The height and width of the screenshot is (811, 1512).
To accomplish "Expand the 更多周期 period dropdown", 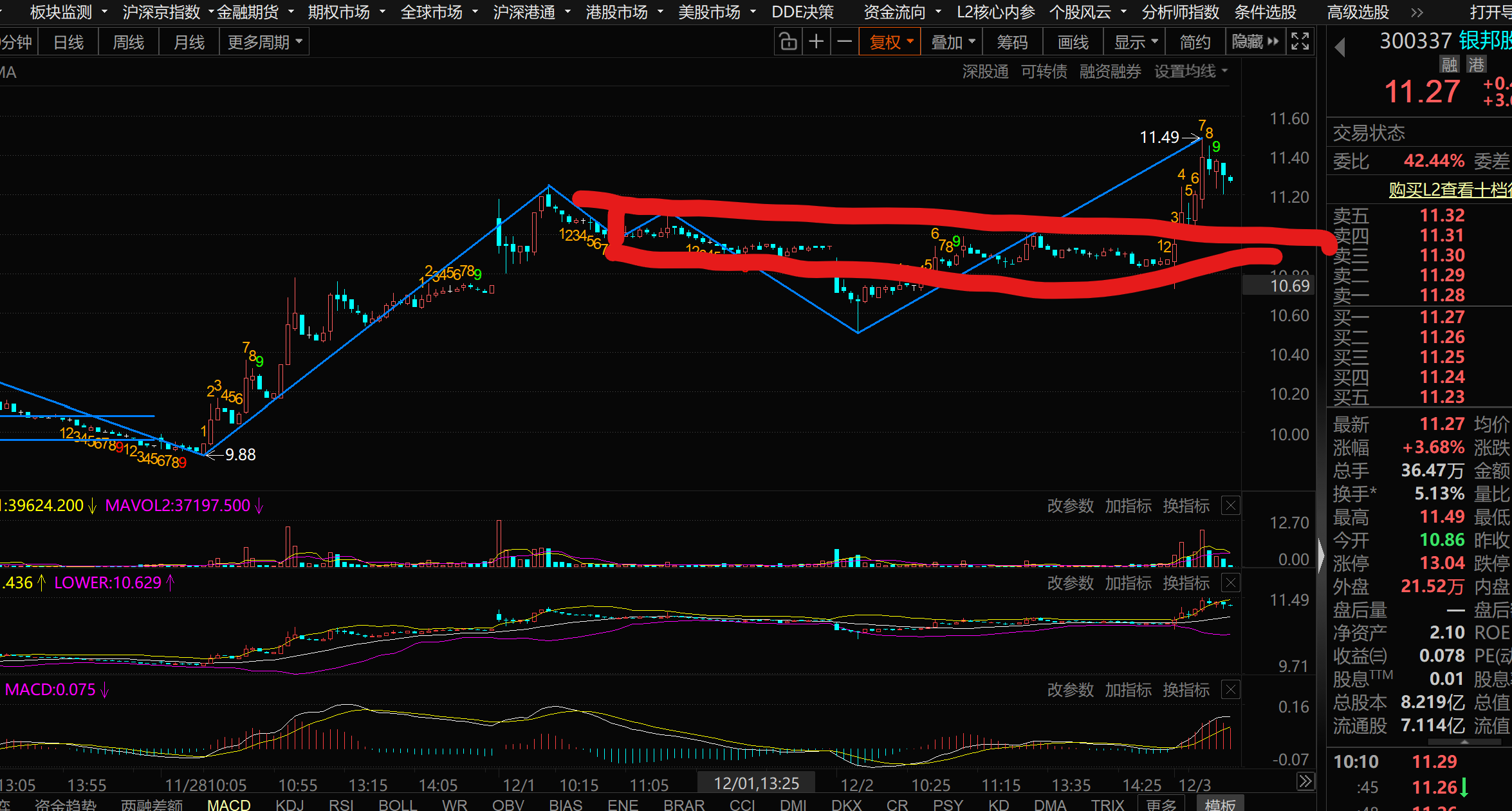I will [264, 42].
